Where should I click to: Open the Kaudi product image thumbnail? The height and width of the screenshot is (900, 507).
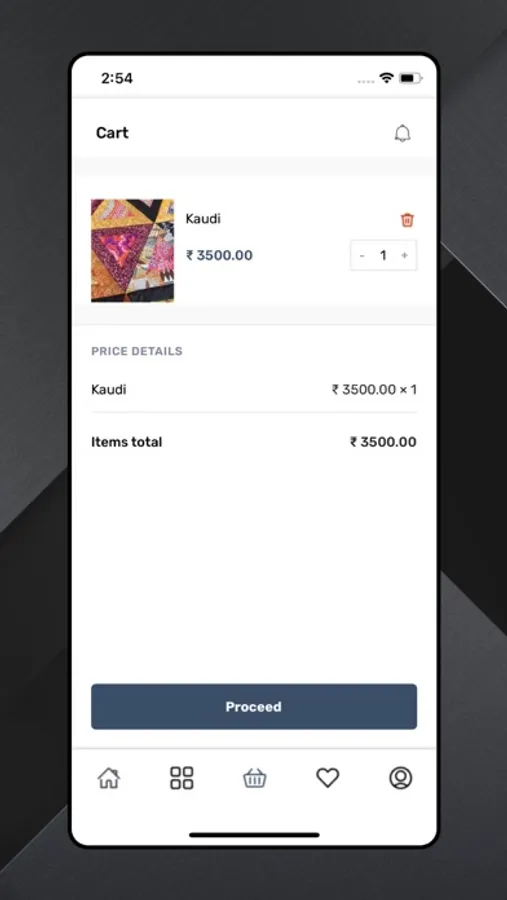click(132, 250)
